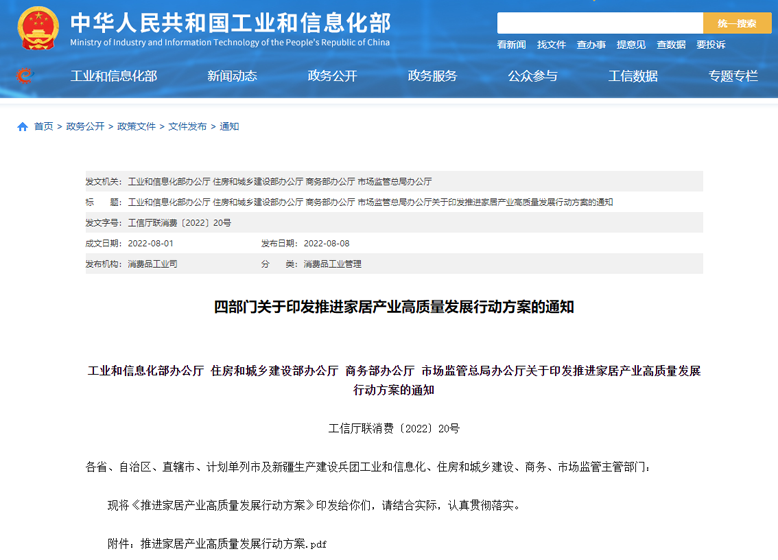Click the article heading 四部门关于印发推进家居产业高质量发展行动方案的通知
Screen dimensions: 778x560
394,307
